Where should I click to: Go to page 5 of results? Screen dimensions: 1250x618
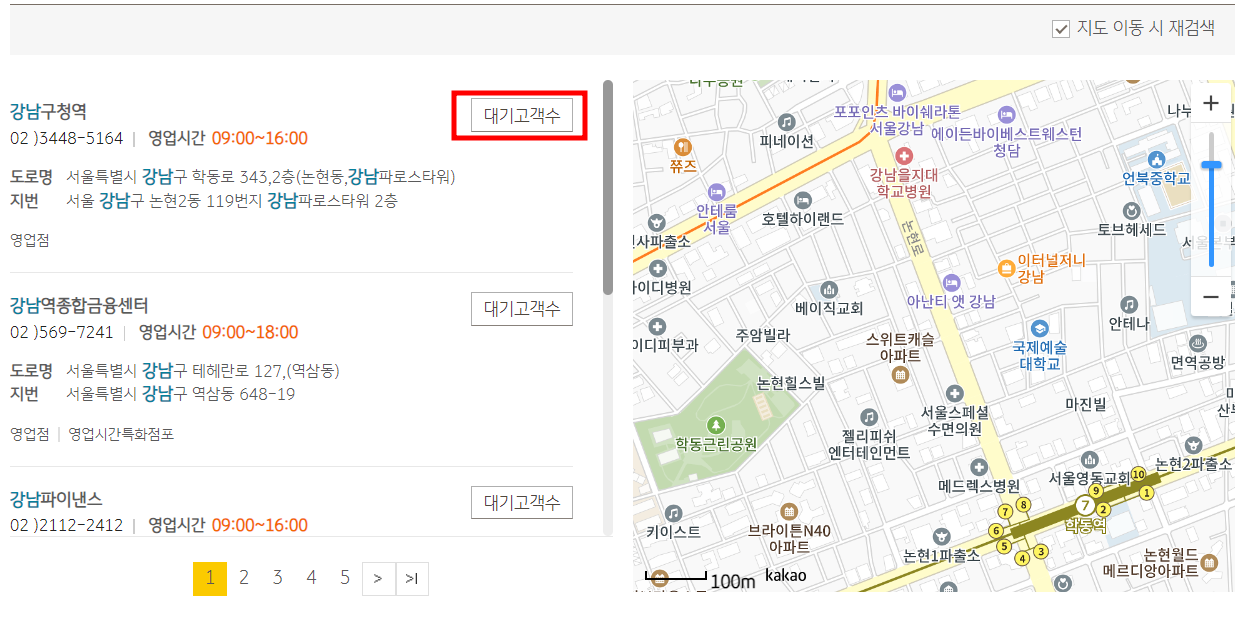(x=345, y=578)
